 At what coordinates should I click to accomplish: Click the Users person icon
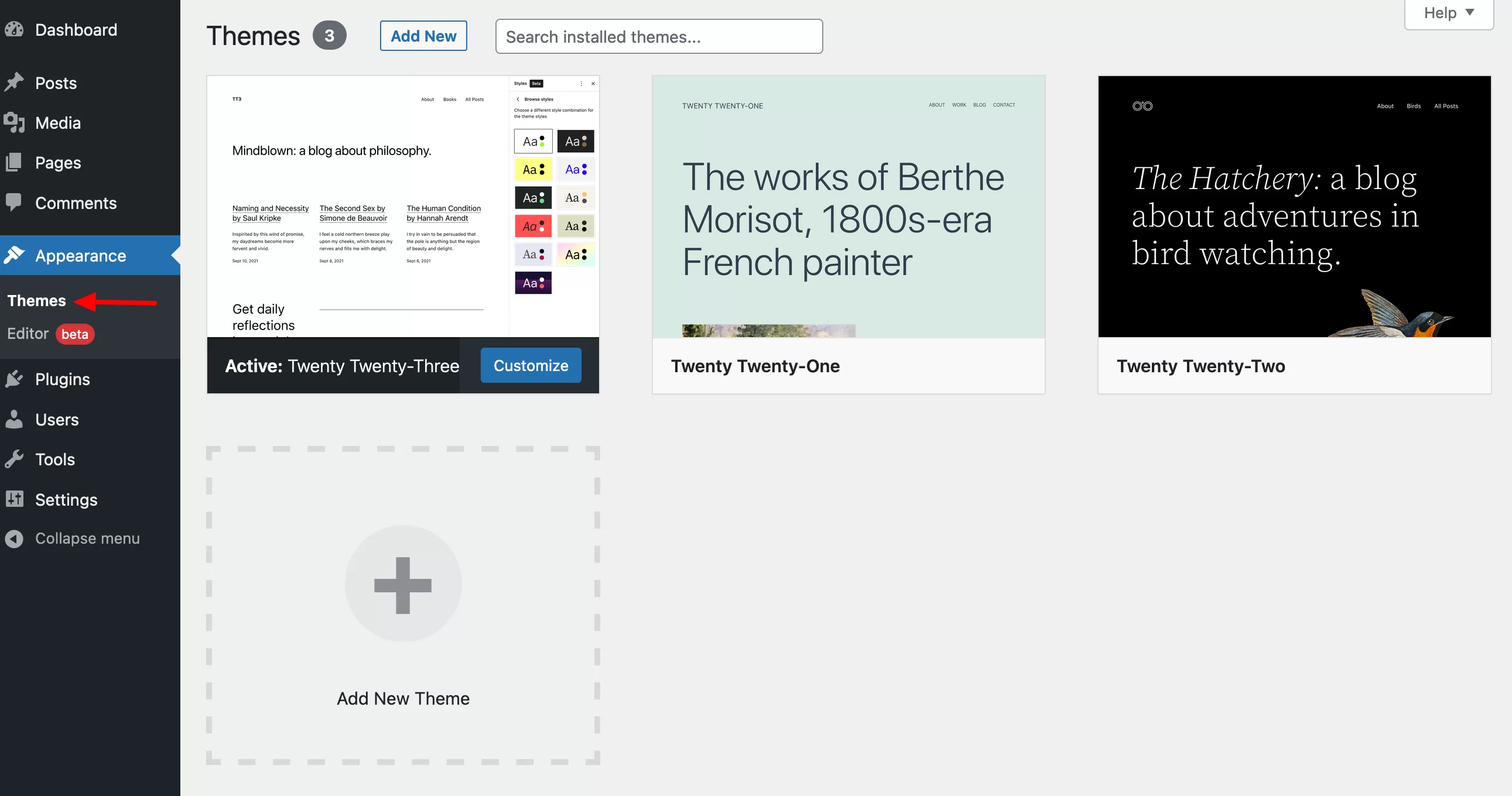pyautogui.click(x=14, y=419)
